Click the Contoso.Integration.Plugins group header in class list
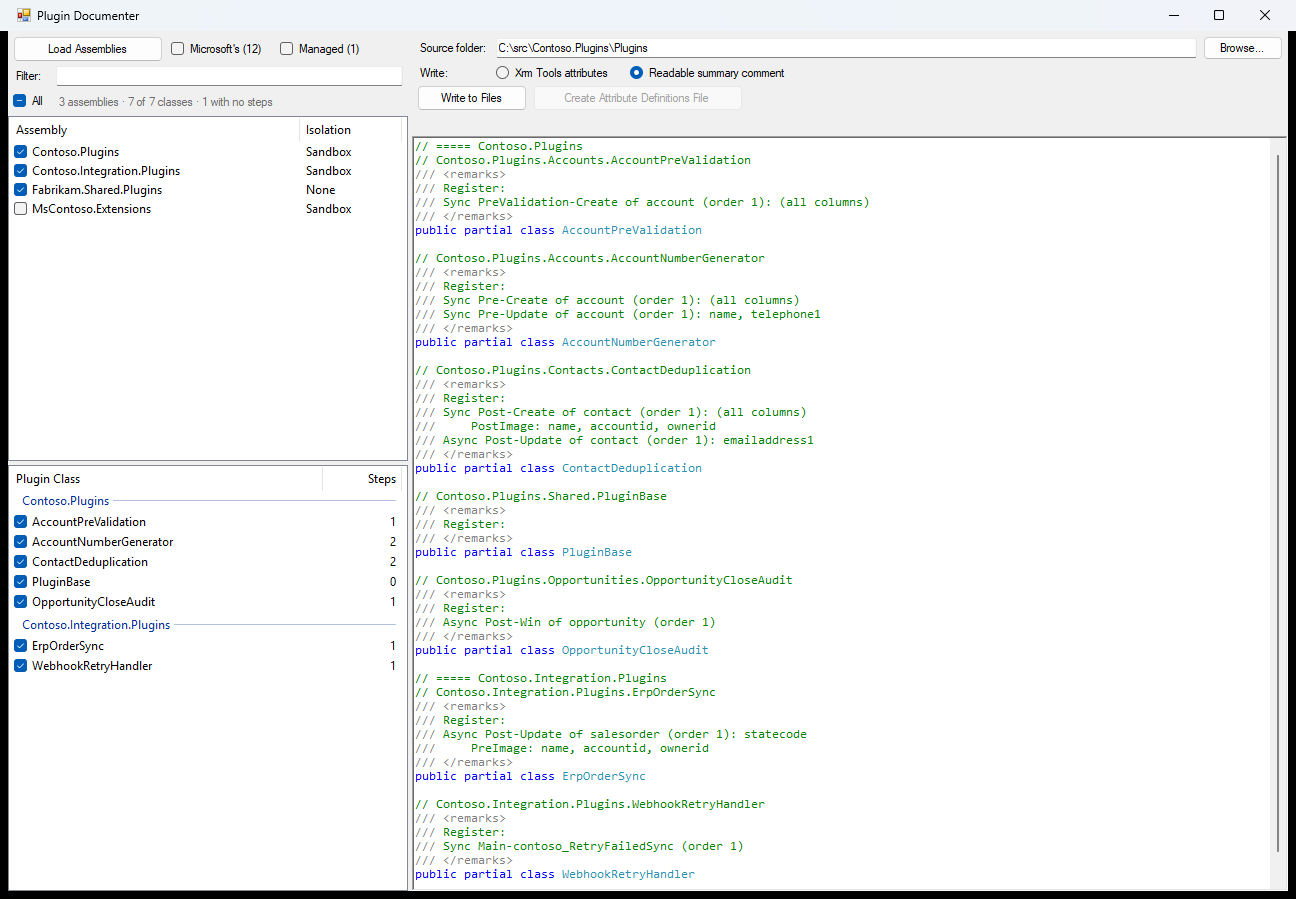The width and height of the screenshot is (1296, 899). pyautogui.click(x=96, y=625)
